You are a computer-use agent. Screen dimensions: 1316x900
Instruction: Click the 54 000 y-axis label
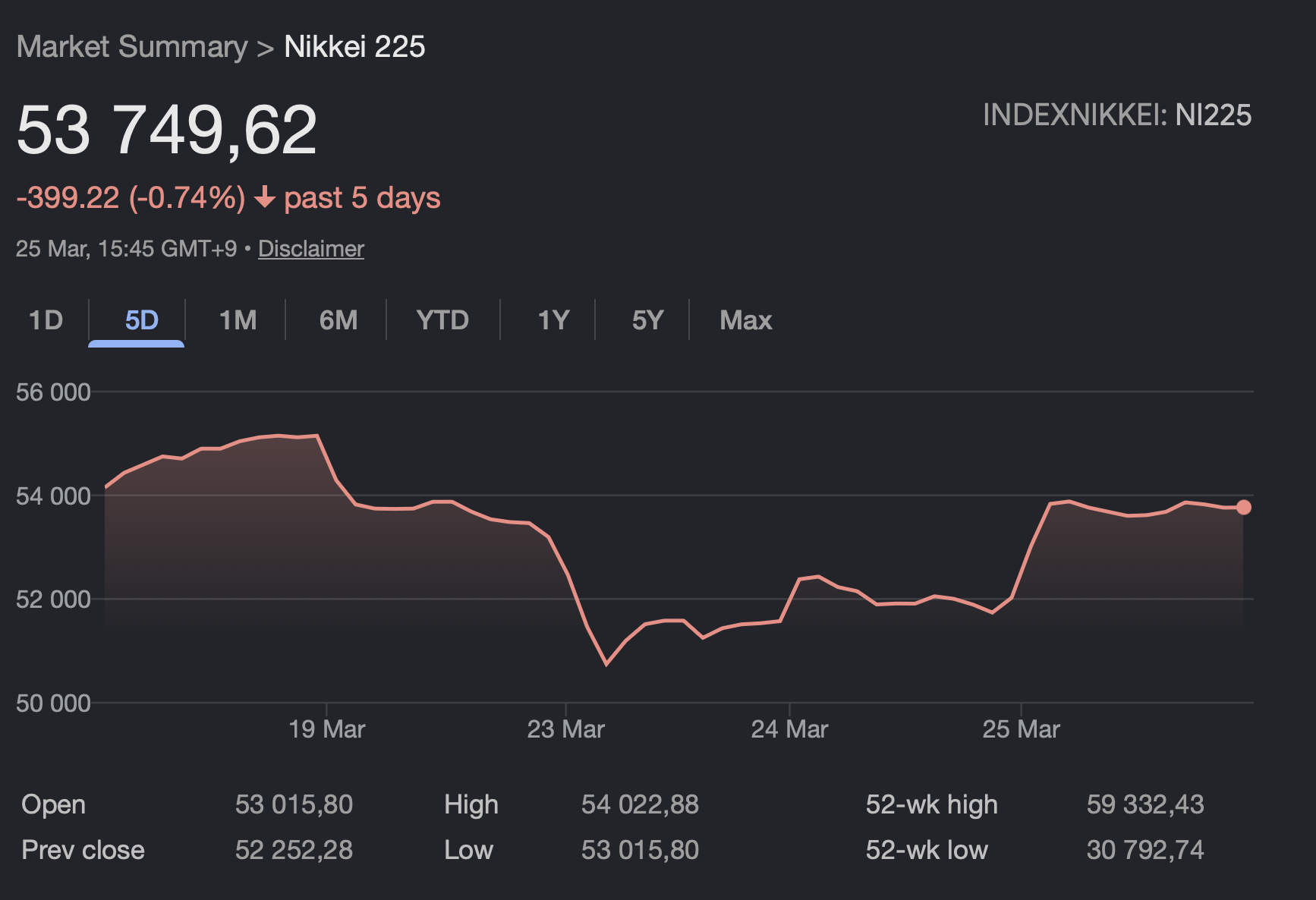pyautogui.click(x=53, y=496)
